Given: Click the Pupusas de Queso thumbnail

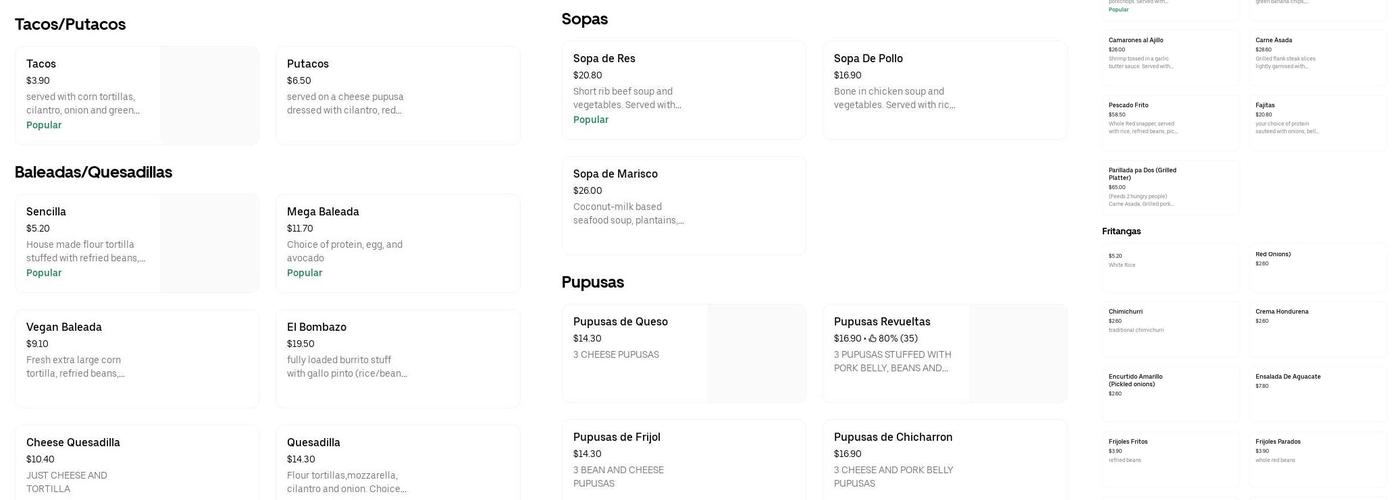Looking at the screenshot, I should tap(756, 353).
